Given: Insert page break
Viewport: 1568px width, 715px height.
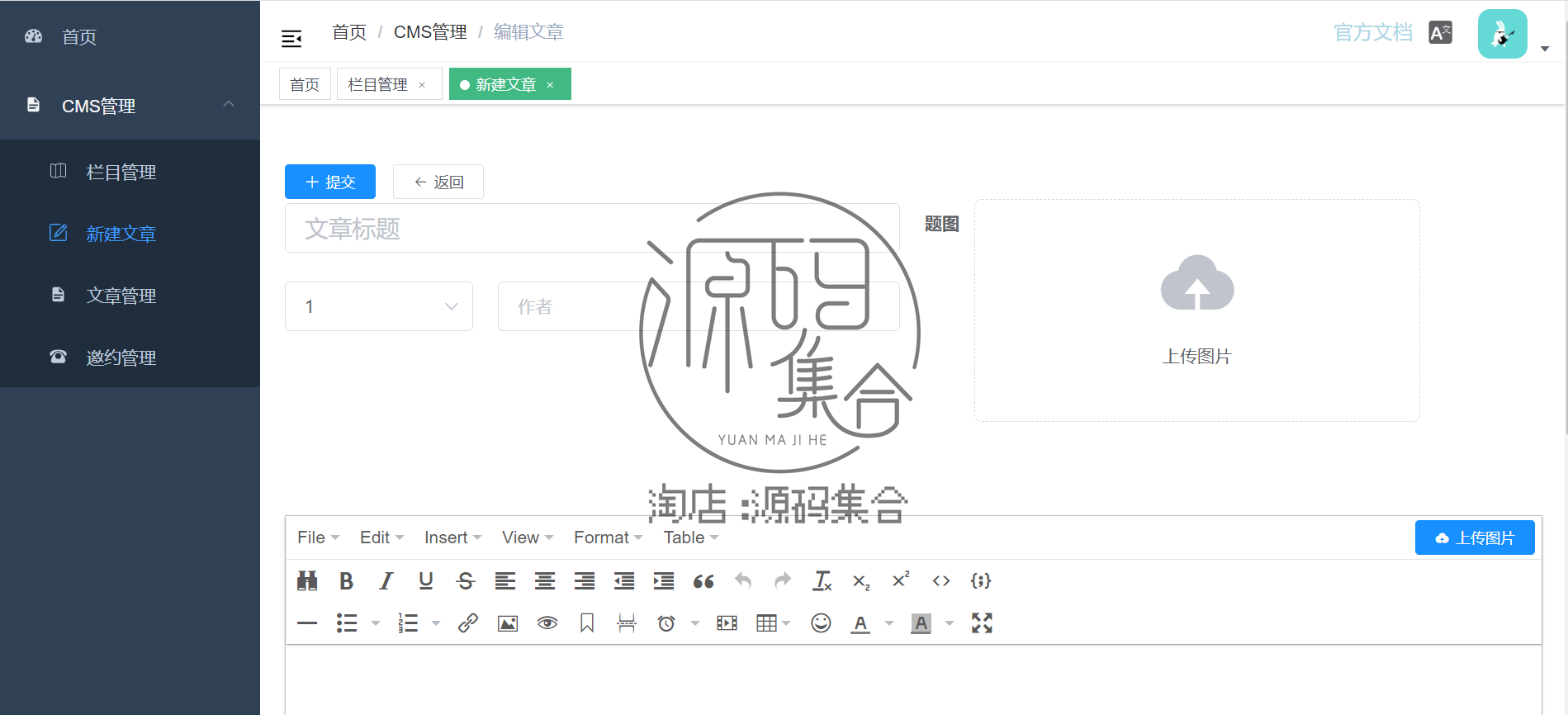Looking at the screenshot, I should pyautogui.click(x=627, y=623).
